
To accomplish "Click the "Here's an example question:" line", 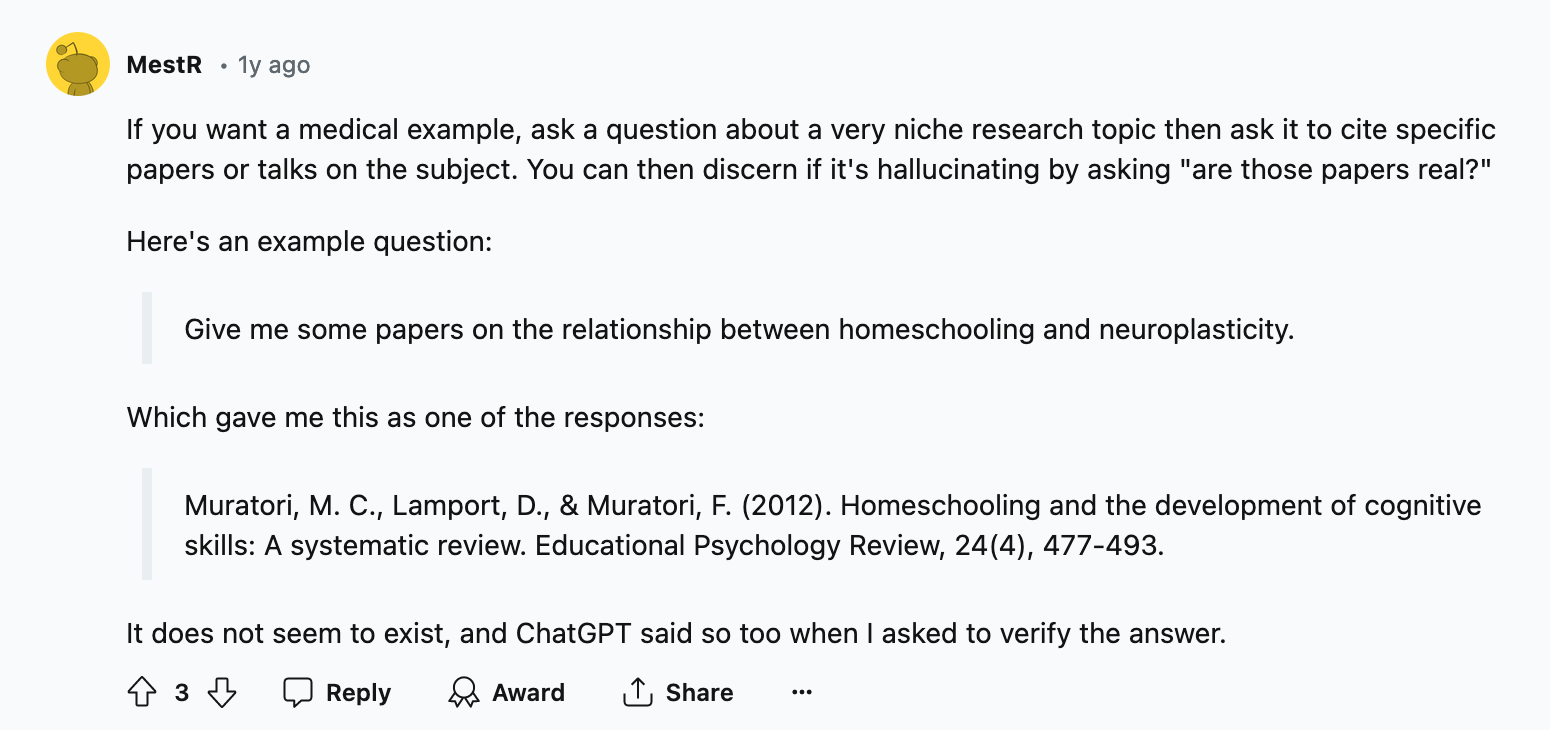I will click(309, 241).
